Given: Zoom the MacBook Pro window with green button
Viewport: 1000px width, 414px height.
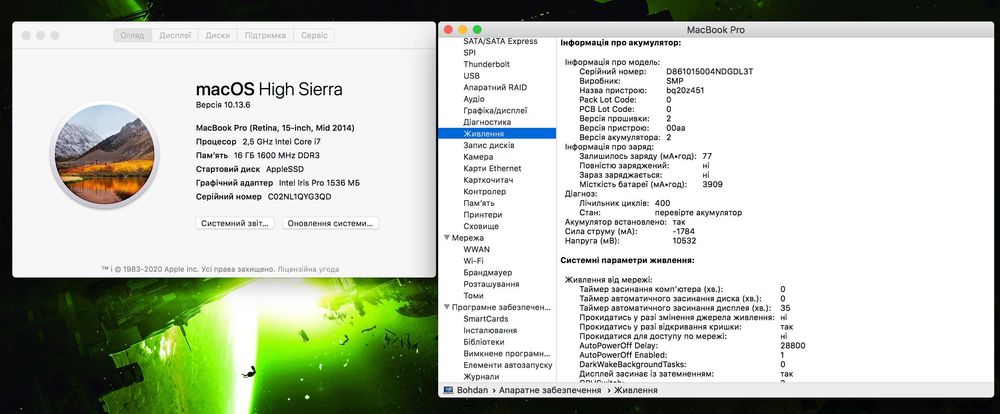Looking at the screenshot, I should click(477, 29).
